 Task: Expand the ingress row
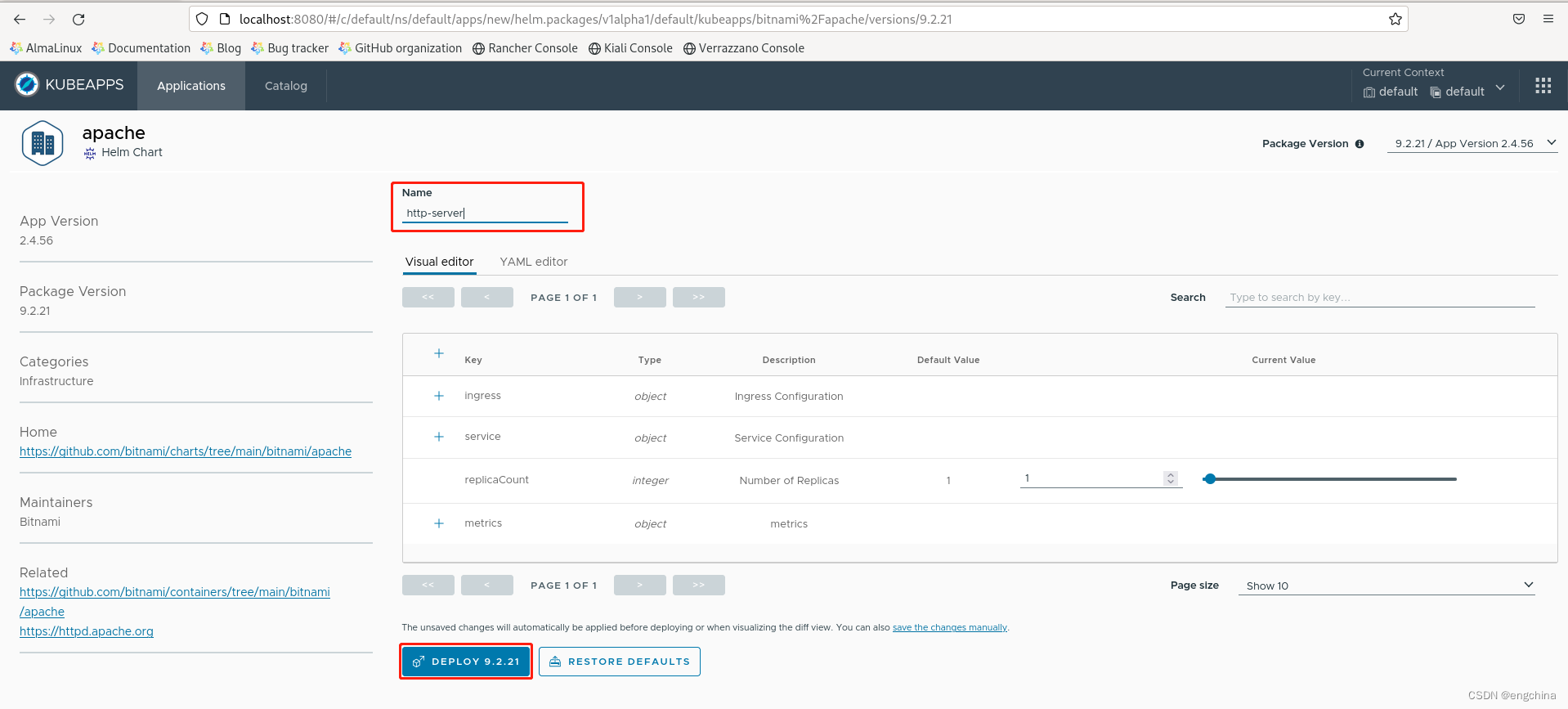pyautogui.click(x=439, y=396)
